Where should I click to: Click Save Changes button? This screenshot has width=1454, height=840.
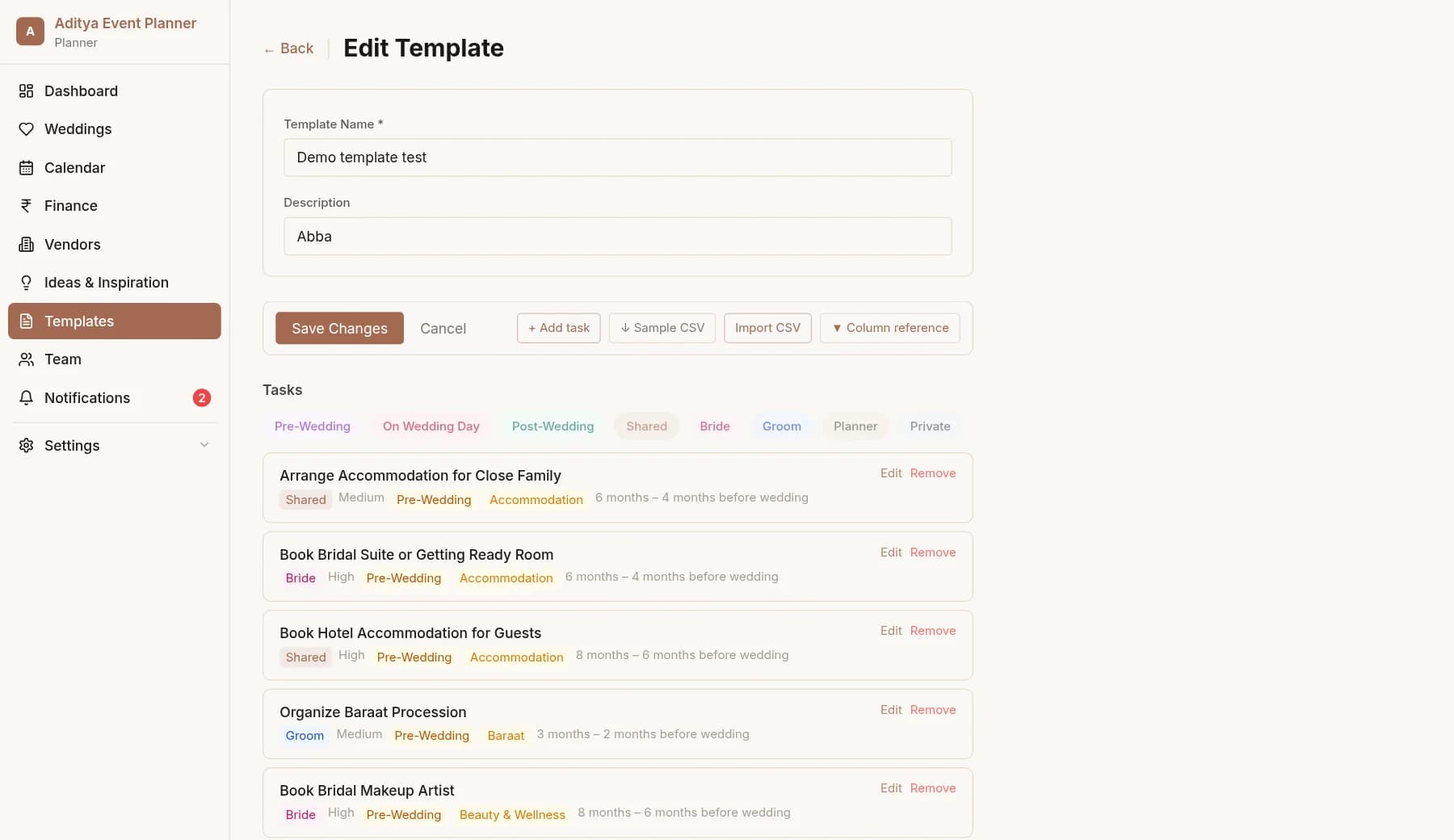point(339,328)
